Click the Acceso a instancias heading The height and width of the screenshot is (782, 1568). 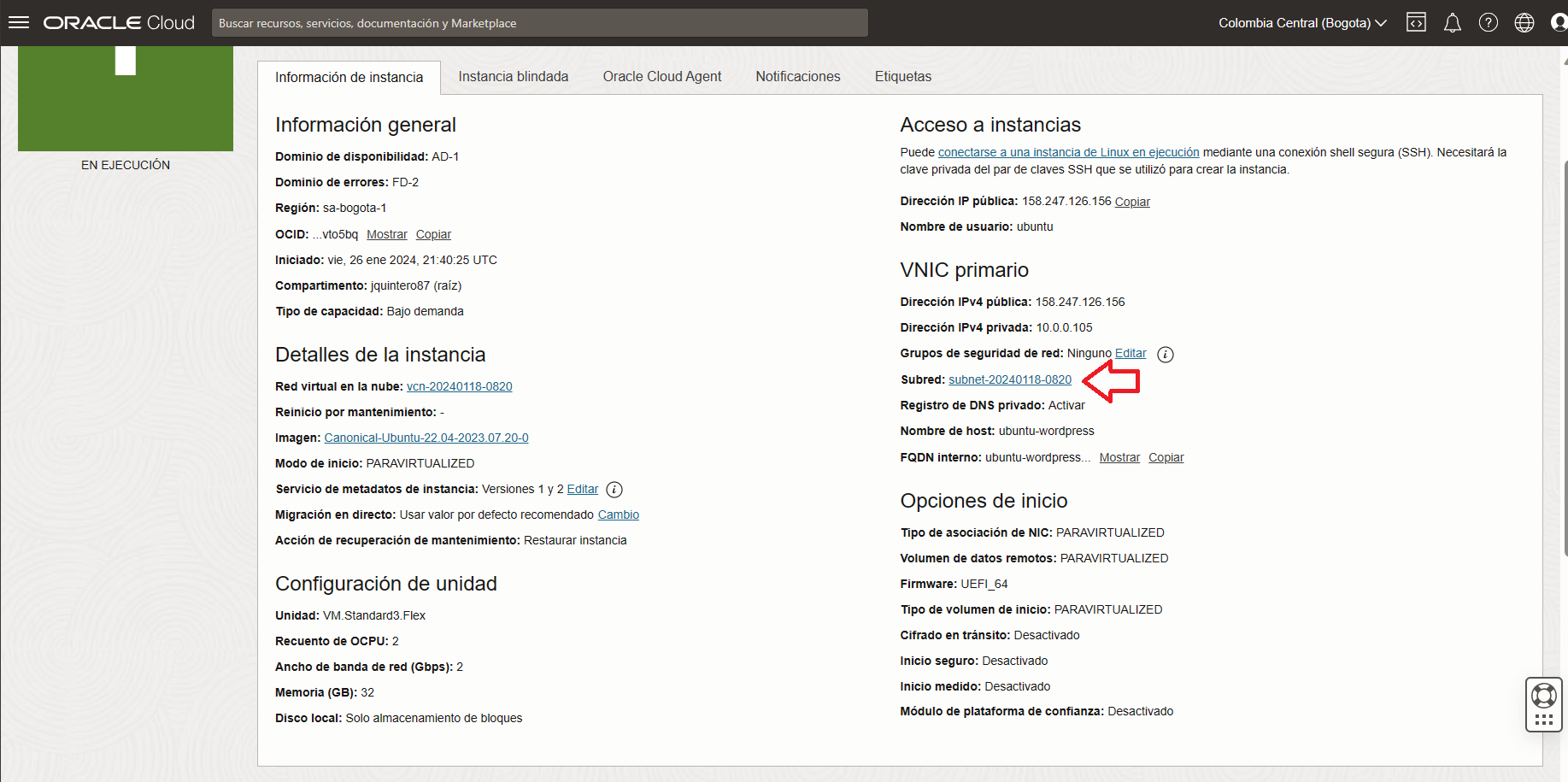point(990,125)
